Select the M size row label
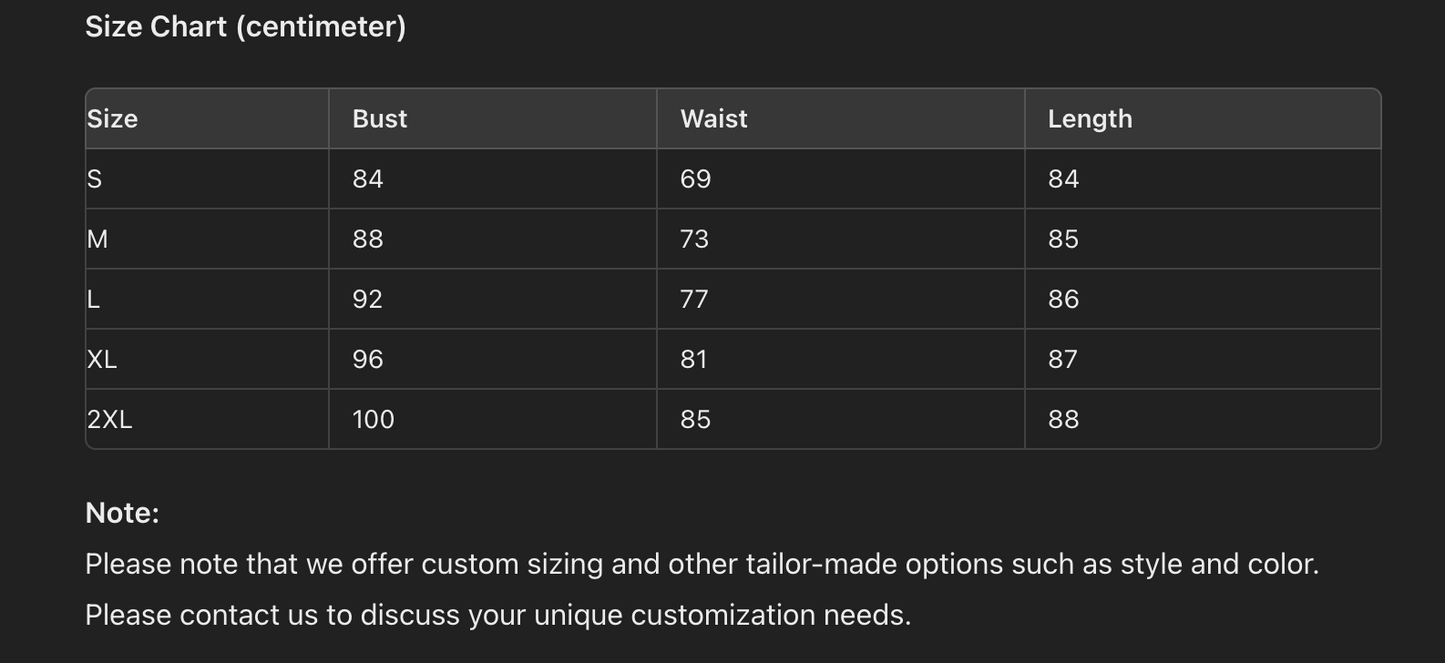Screen dimensions: 1445x663 [98, 239]
